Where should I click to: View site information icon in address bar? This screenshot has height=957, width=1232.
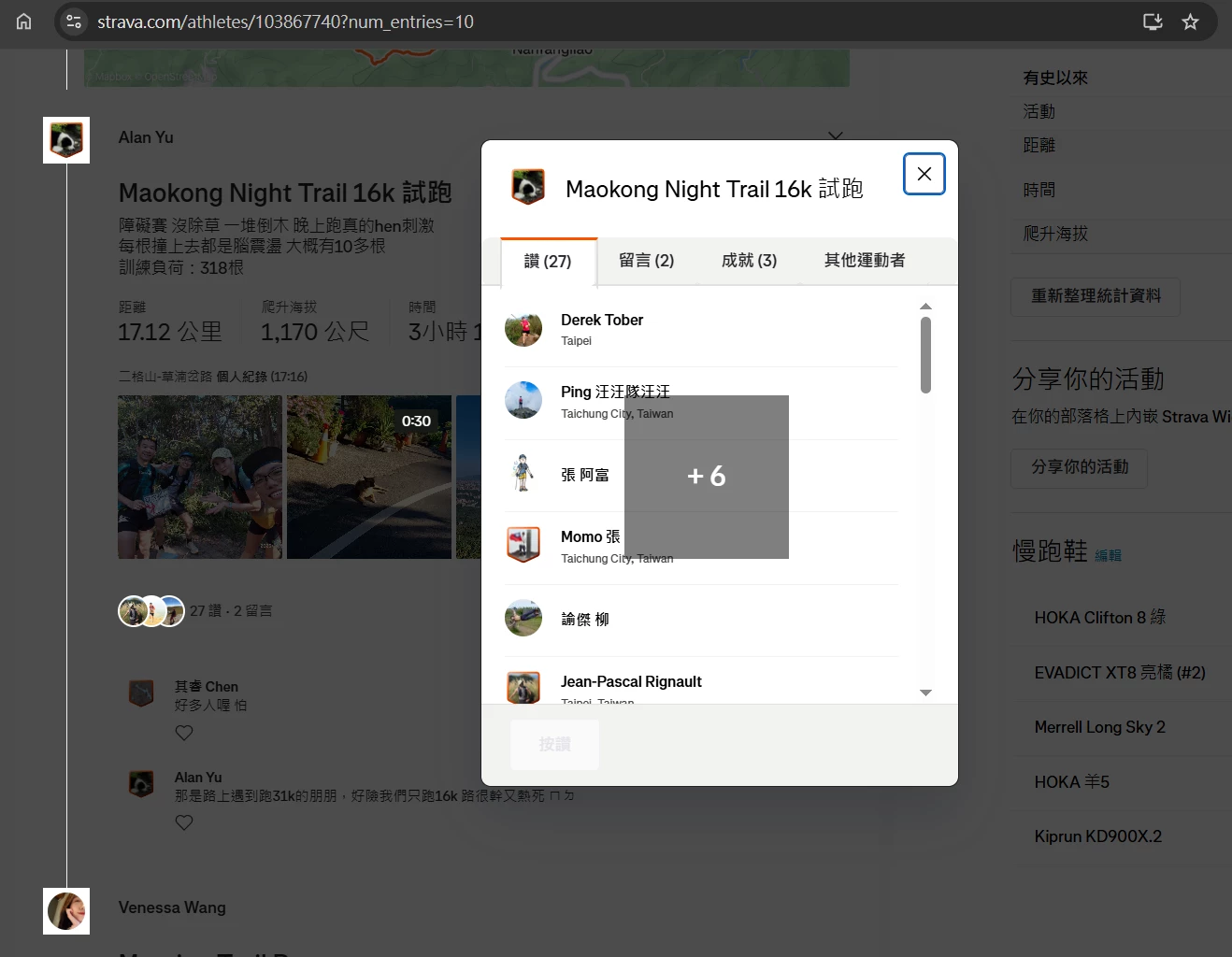coord(74,21)
